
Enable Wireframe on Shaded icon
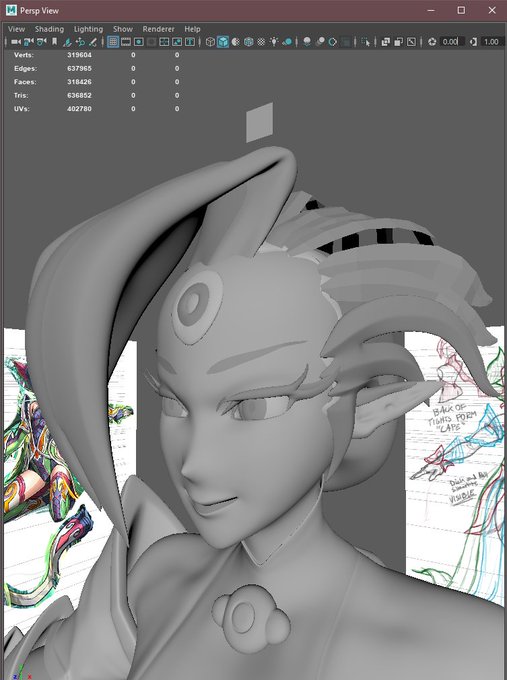(249, 42)
